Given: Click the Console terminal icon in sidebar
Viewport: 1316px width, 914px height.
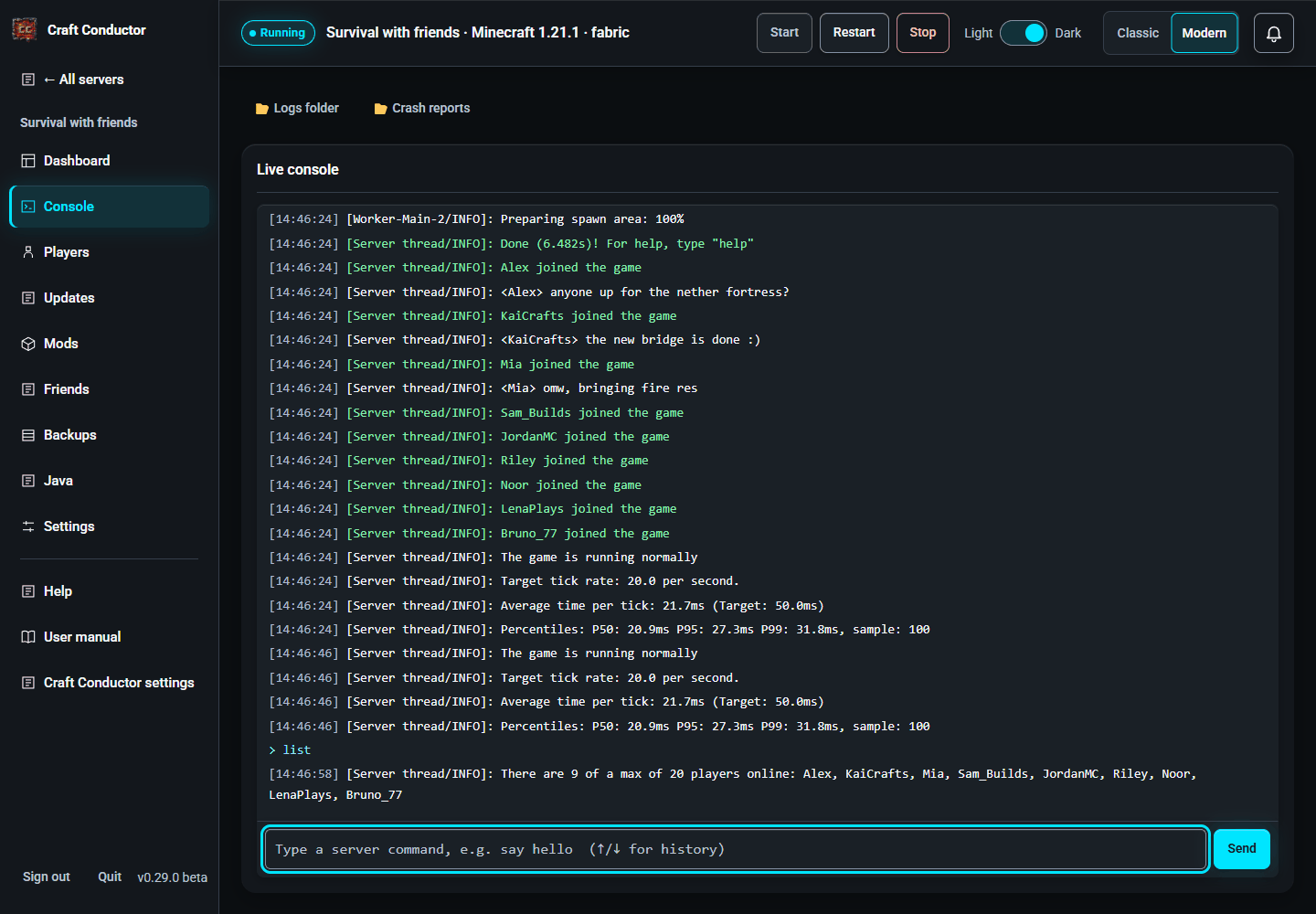Looking at the screenshot, I should (x=28, y=207).
